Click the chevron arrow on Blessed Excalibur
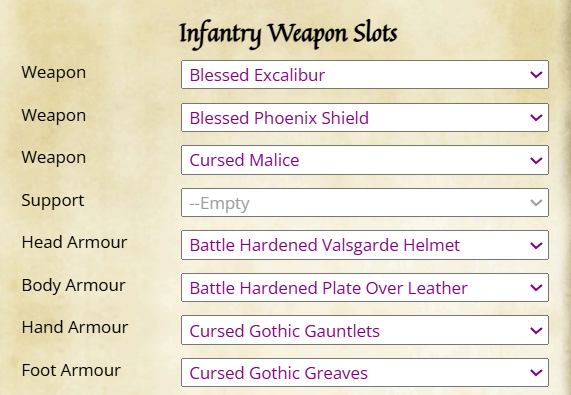The width and height of the screenshot is (571, 395). [536, 75]
